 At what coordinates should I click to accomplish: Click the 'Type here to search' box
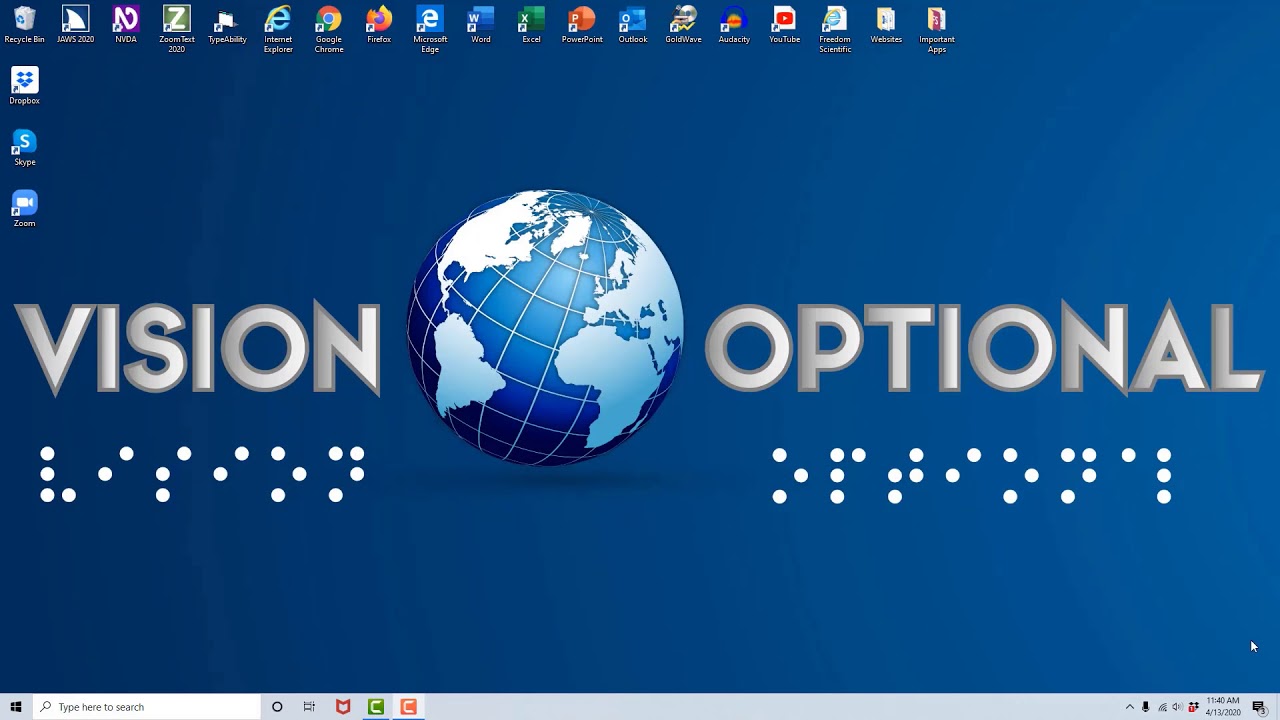click(146, 707)
